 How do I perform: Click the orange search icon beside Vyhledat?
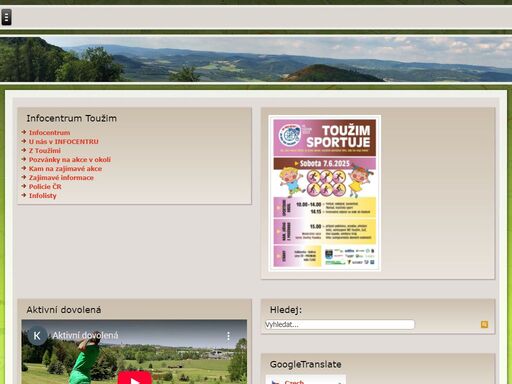[484, 324]
